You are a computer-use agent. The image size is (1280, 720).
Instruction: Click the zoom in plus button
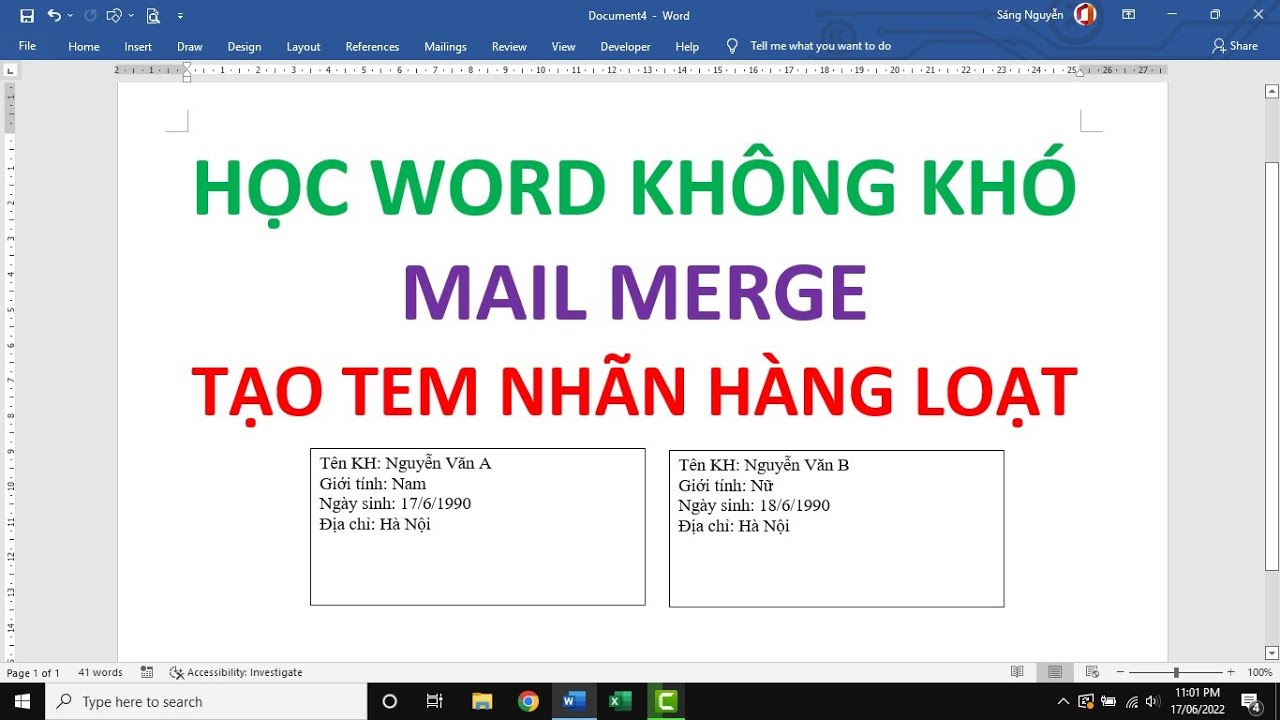pyautogui.click(x=1231, y=672)
